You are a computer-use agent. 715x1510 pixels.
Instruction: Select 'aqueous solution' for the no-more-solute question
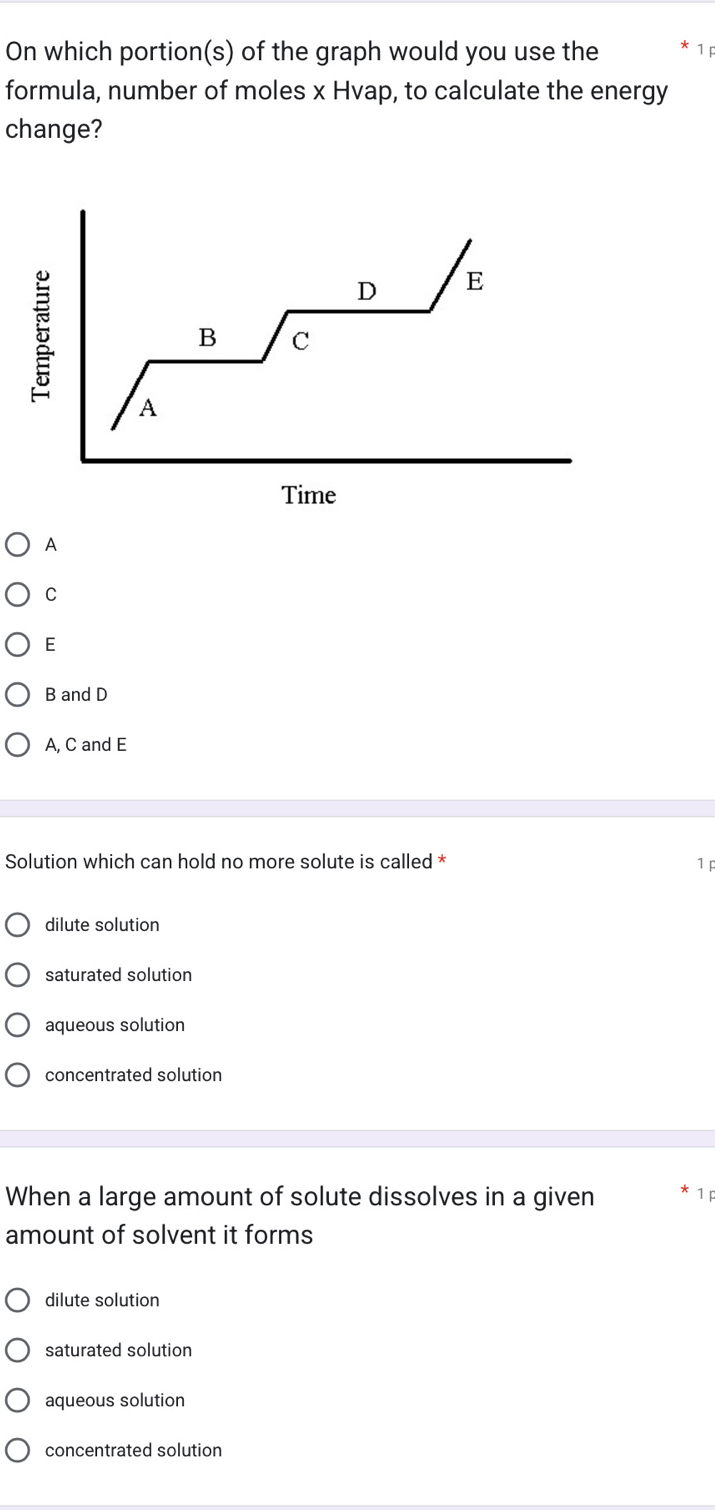(18, 1024)
